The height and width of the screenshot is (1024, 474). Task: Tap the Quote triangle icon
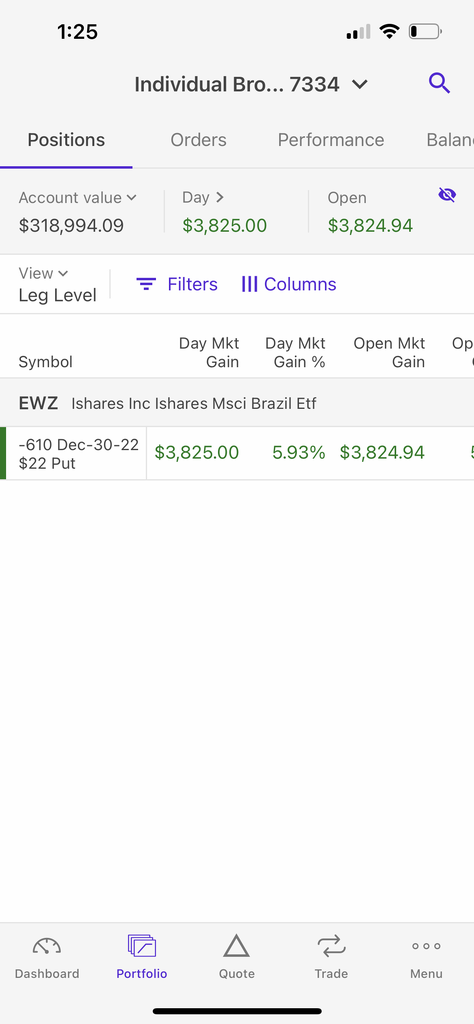click(236, 946)
